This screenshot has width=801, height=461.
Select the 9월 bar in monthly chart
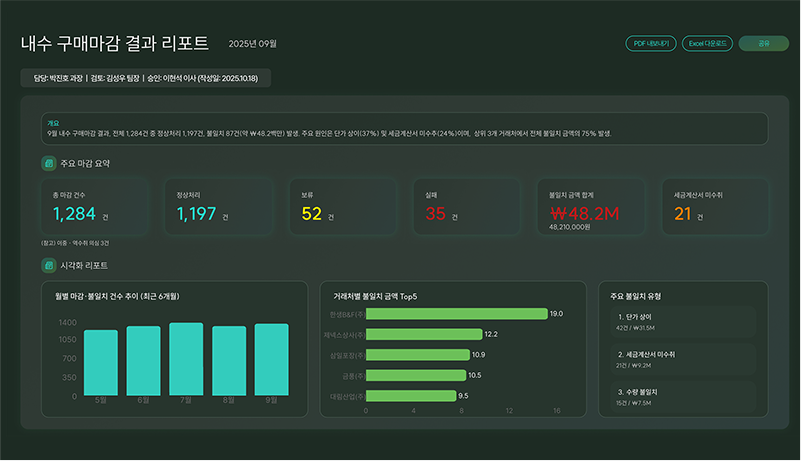click(x=271, y=359)
